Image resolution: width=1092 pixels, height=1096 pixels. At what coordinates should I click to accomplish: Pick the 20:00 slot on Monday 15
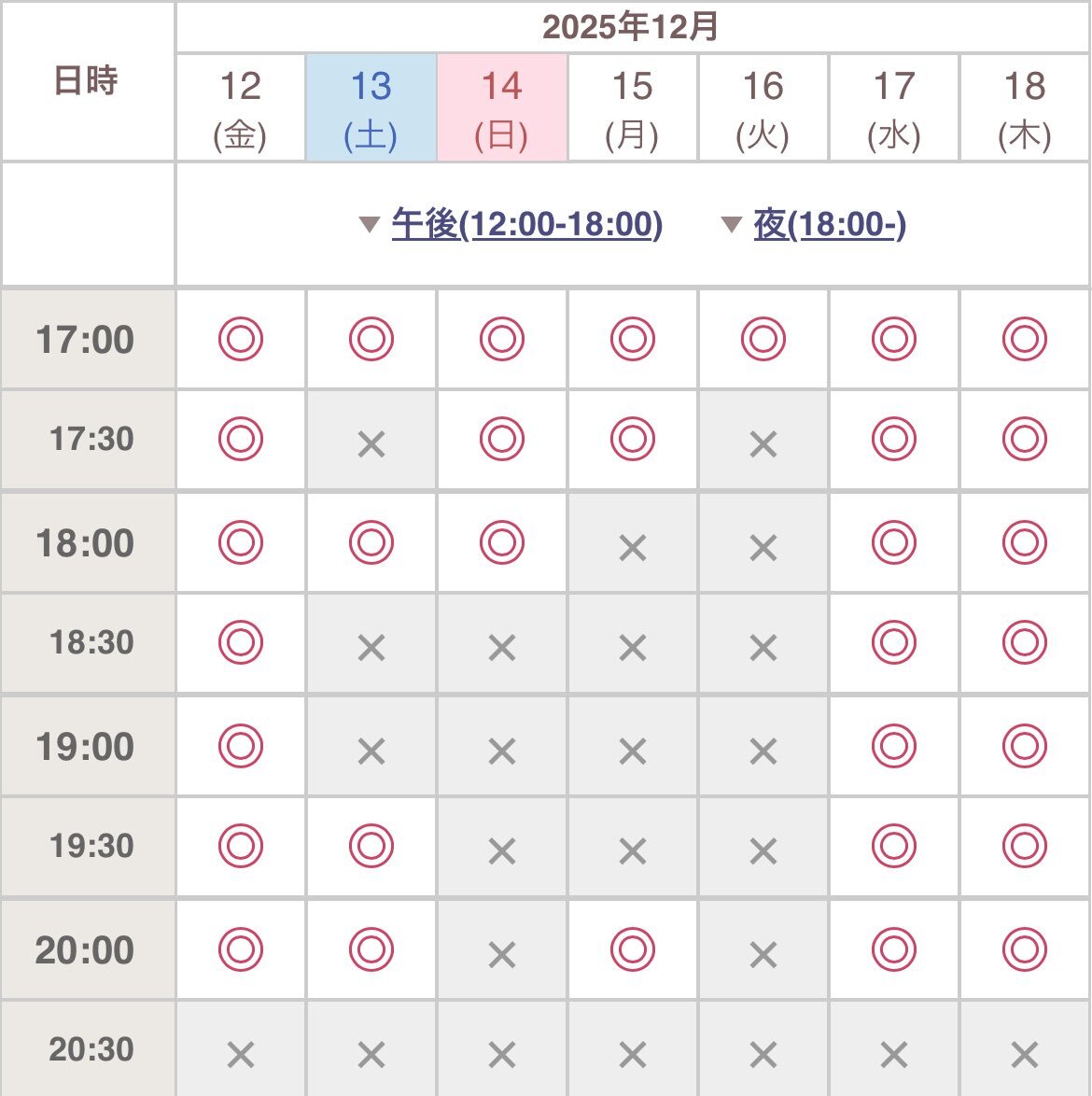(632, 949)
